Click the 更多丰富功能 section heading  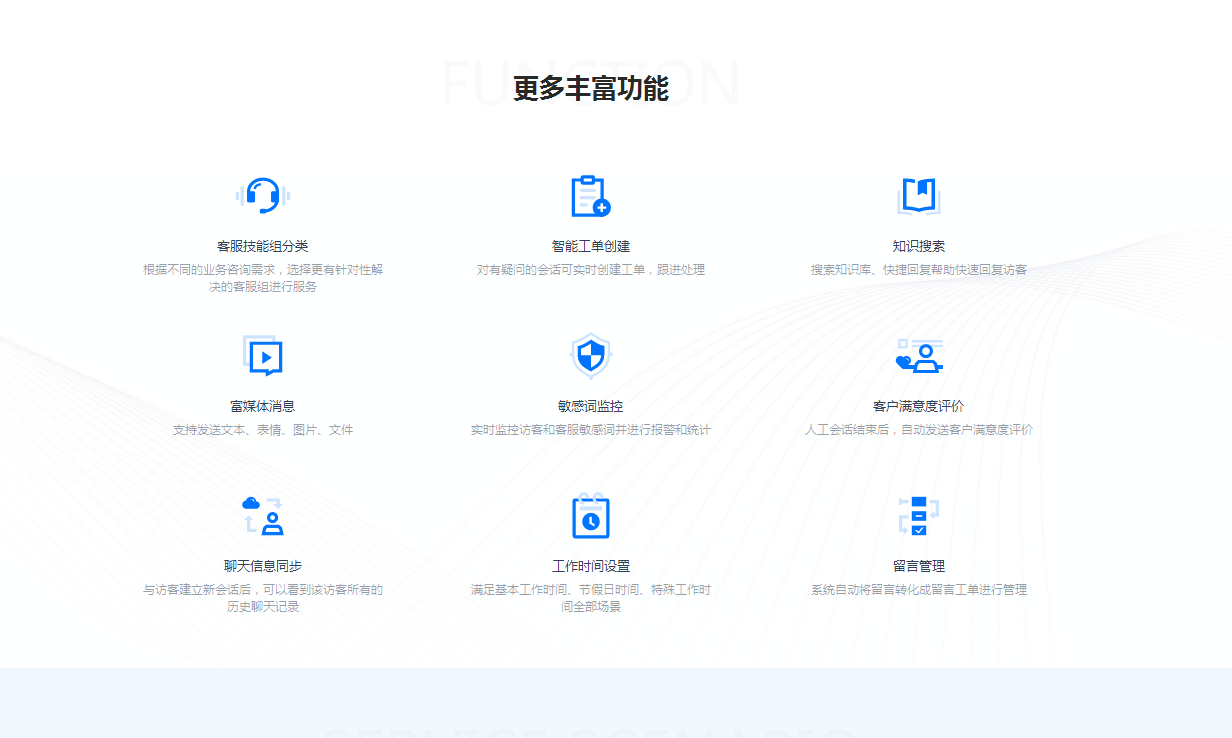click(590, 88)
